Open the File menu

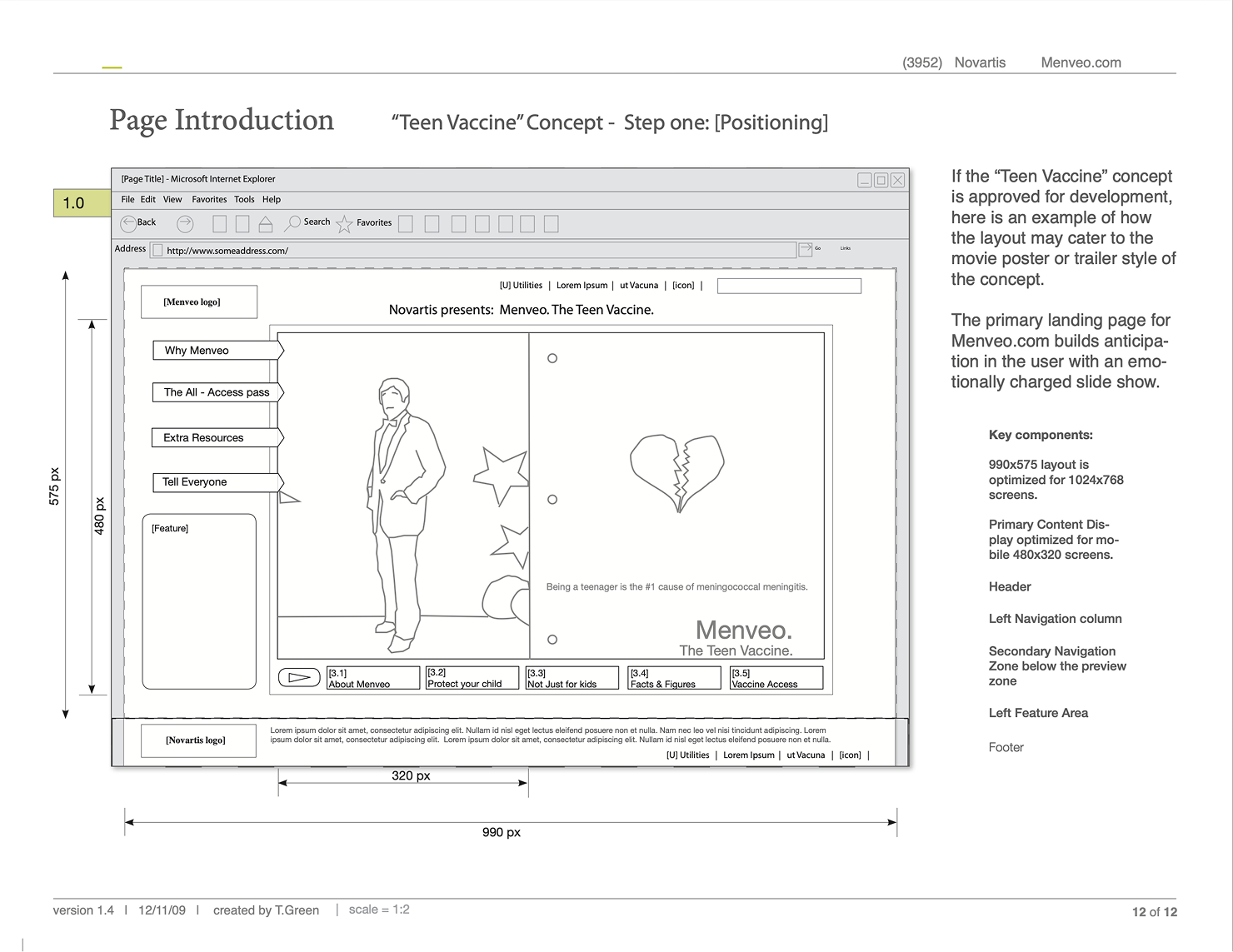click(127, 200)
